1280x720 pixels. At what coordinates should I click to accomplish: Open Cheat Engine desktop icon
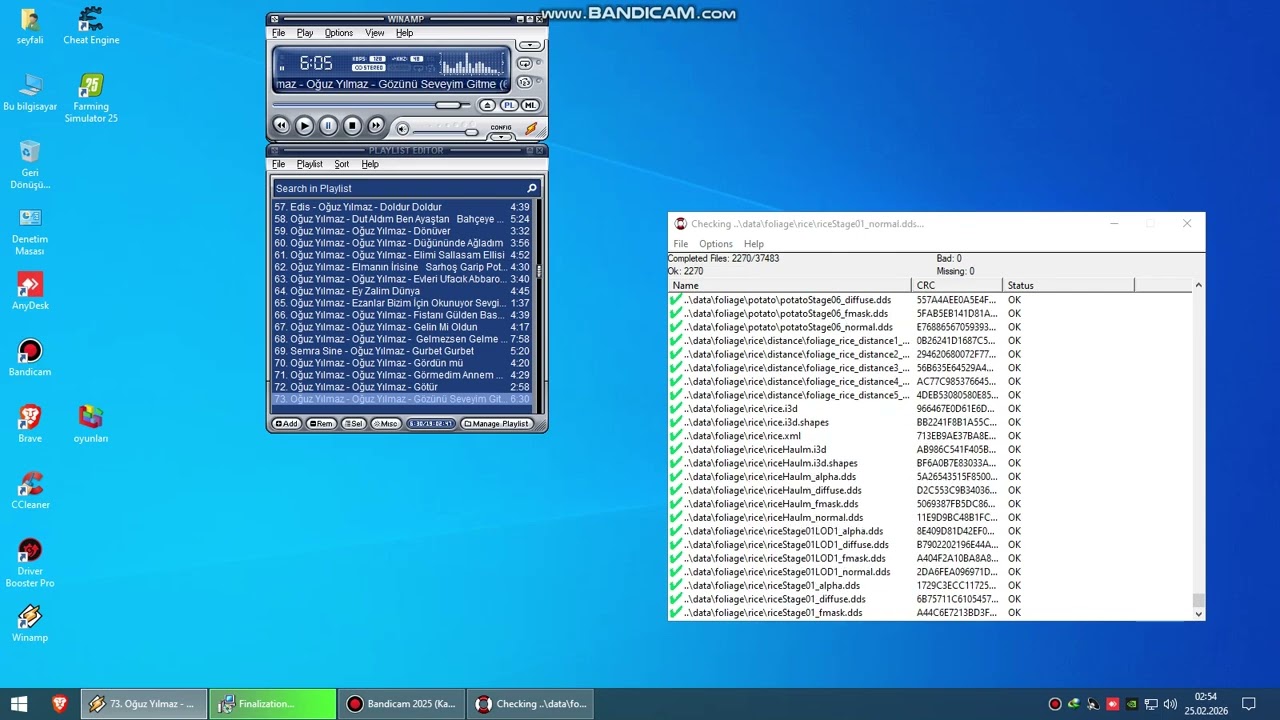[x=91, y=26]
